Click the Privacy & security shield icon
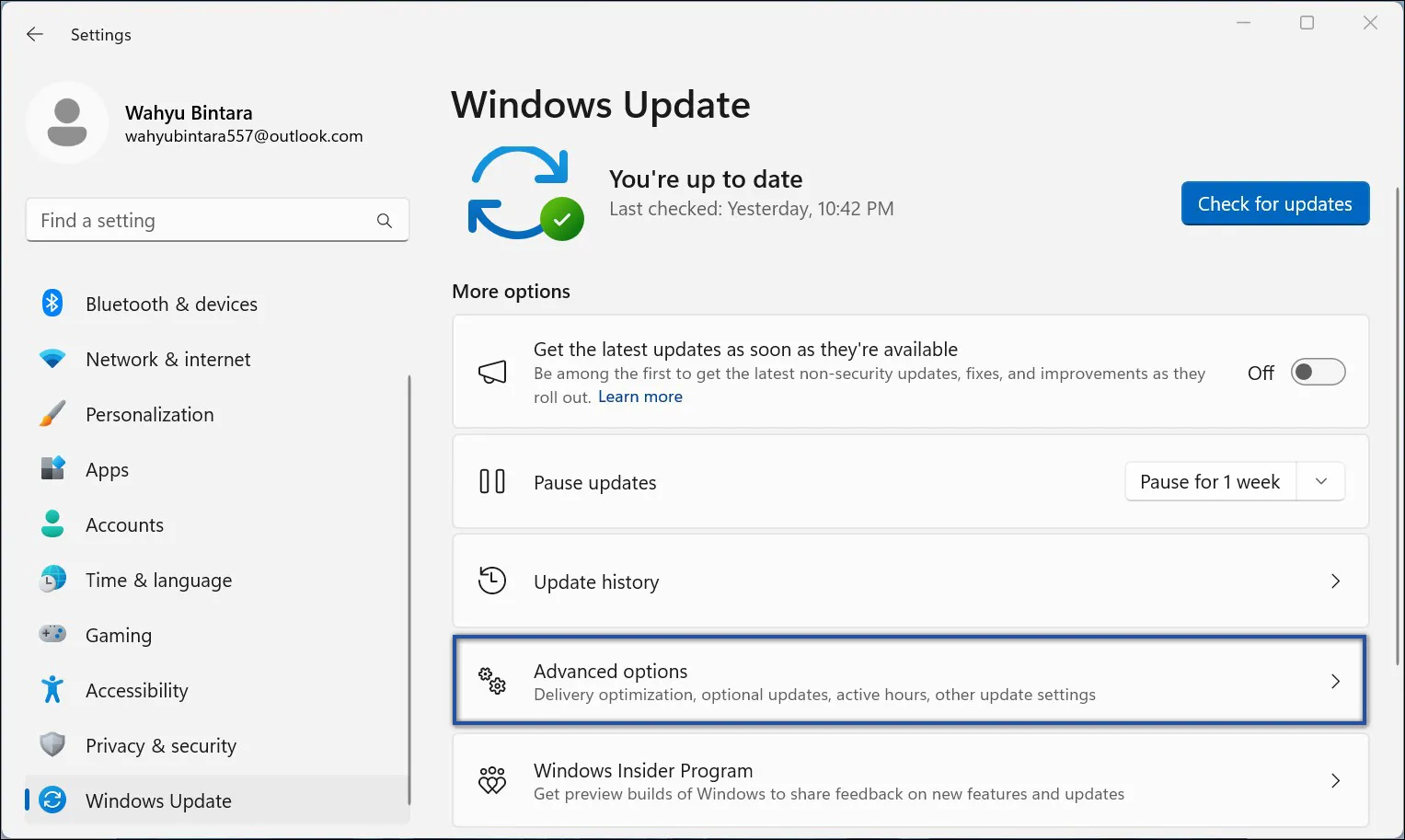The height and width of the screenshot is (840, 1405). (x=52, y=745)
